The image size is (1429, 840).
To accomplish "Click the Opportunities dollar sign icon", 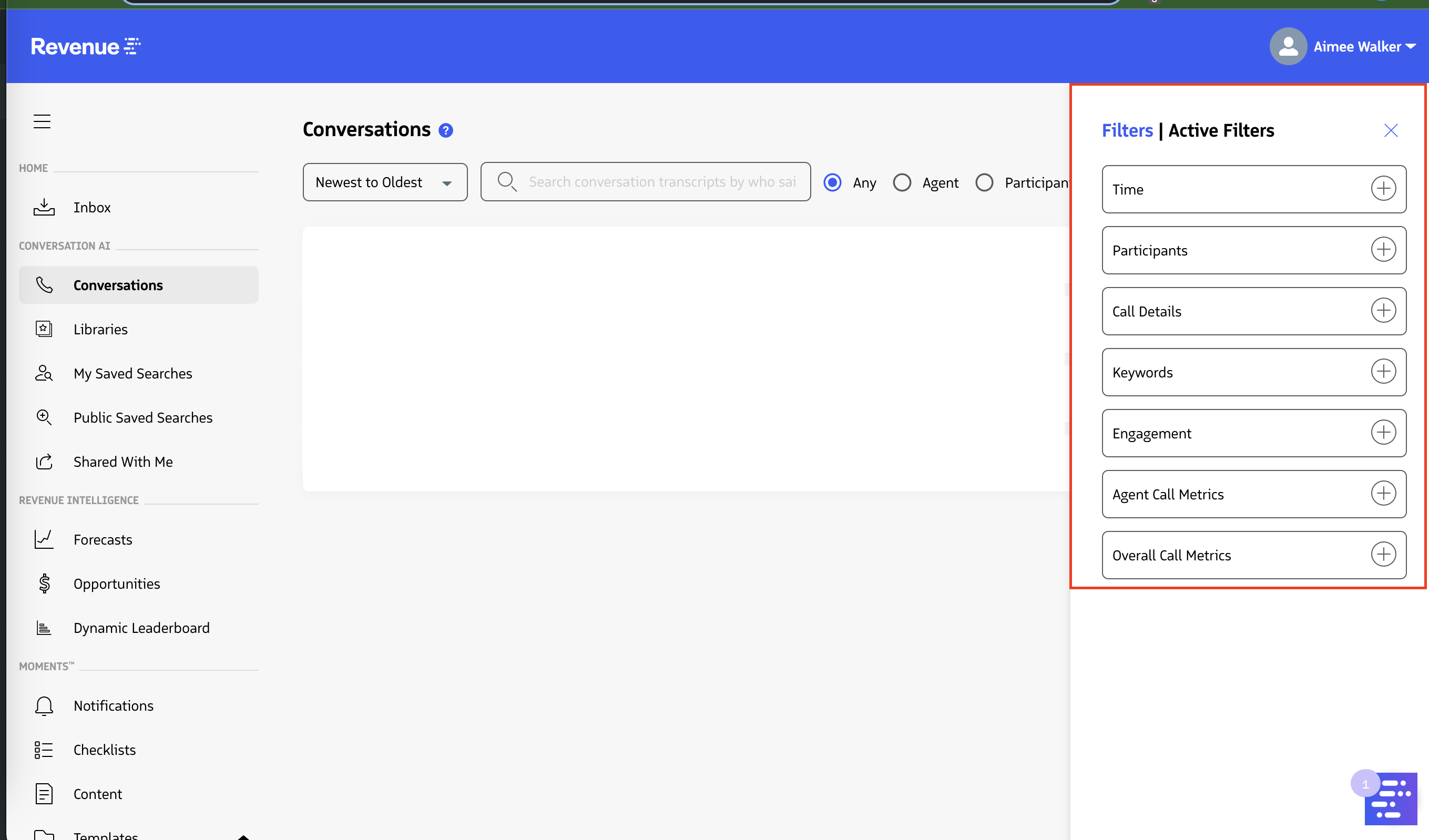I will (x=44, y=584).
